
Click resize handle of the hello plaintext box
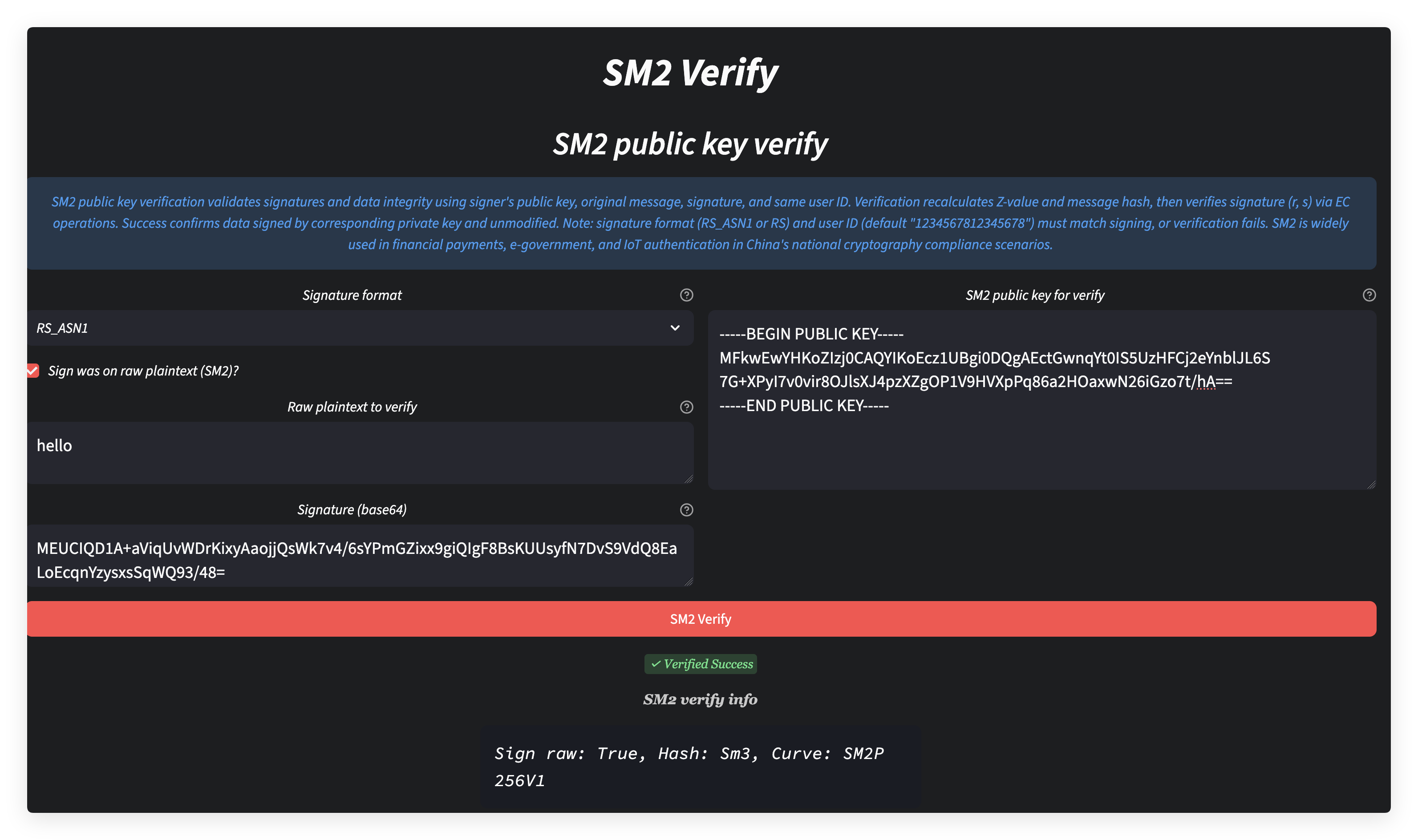(689, 479)
